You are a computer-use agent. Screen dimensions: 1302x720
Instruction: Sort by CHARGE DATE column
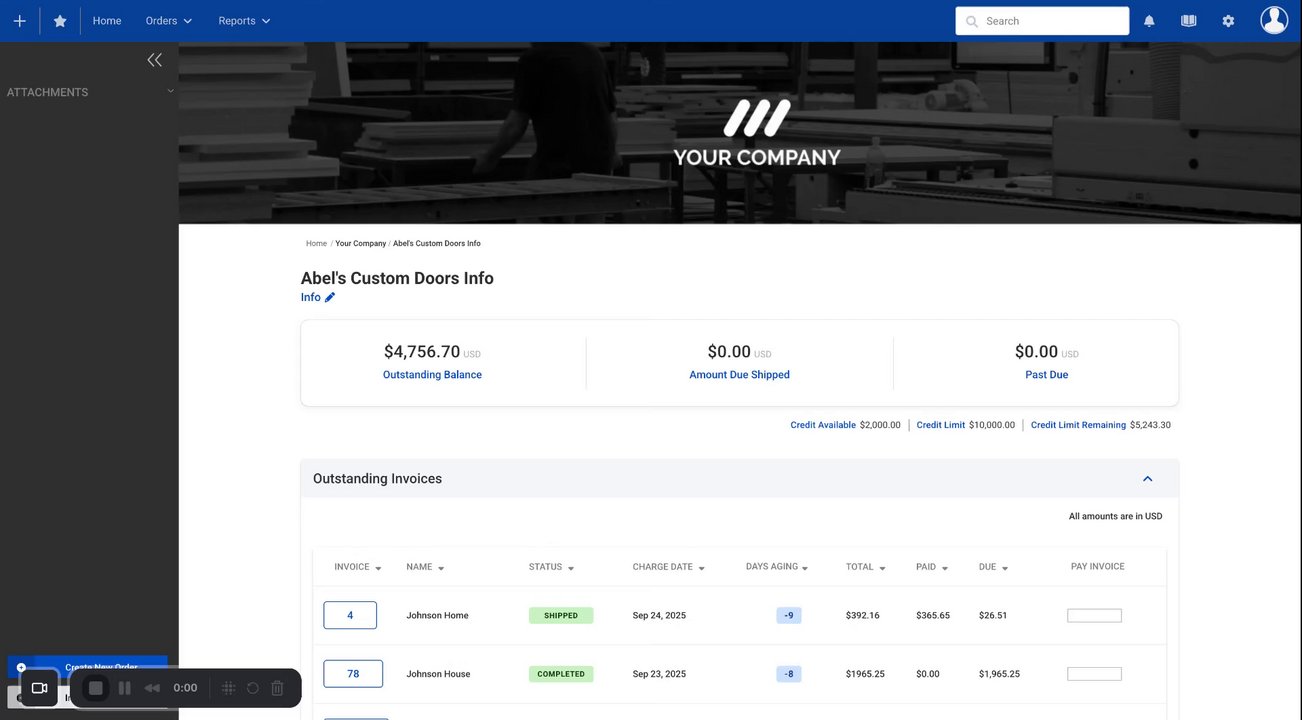click(x=669, y=567)
